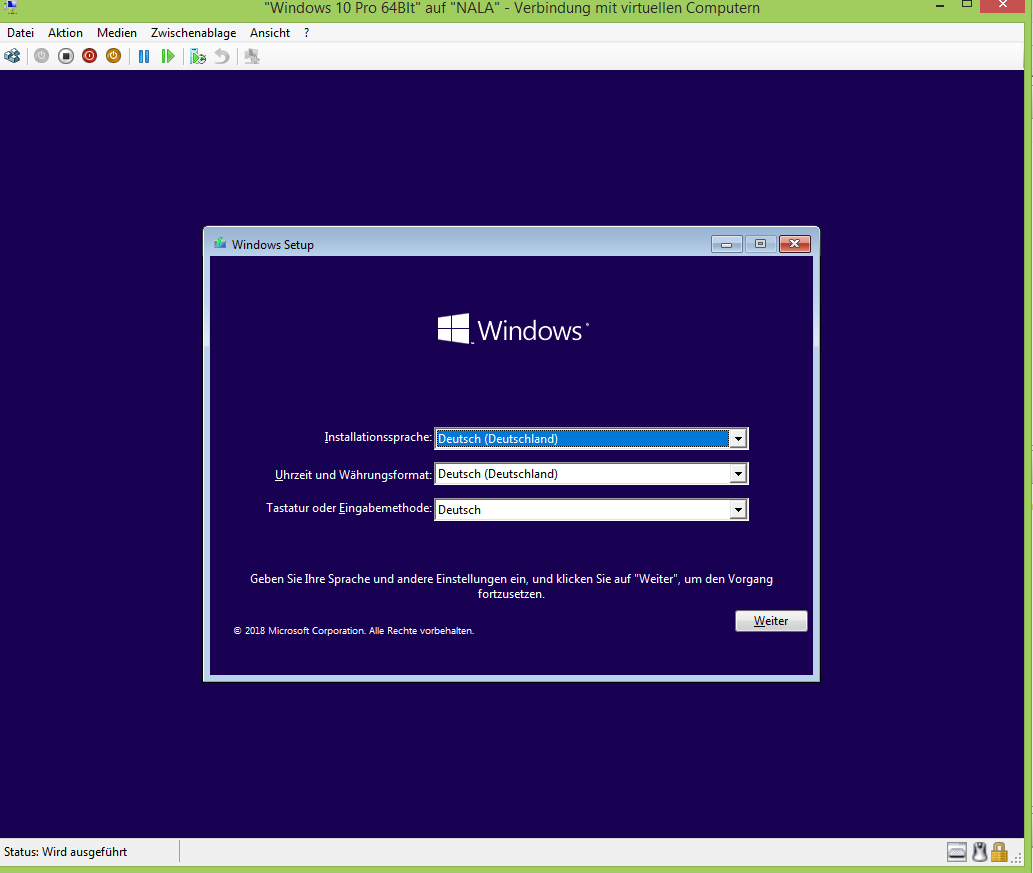This screenshot has height=873, width=1033.
Task: Click the Status: Wird ausgeführt text
Action: [65, 852]
